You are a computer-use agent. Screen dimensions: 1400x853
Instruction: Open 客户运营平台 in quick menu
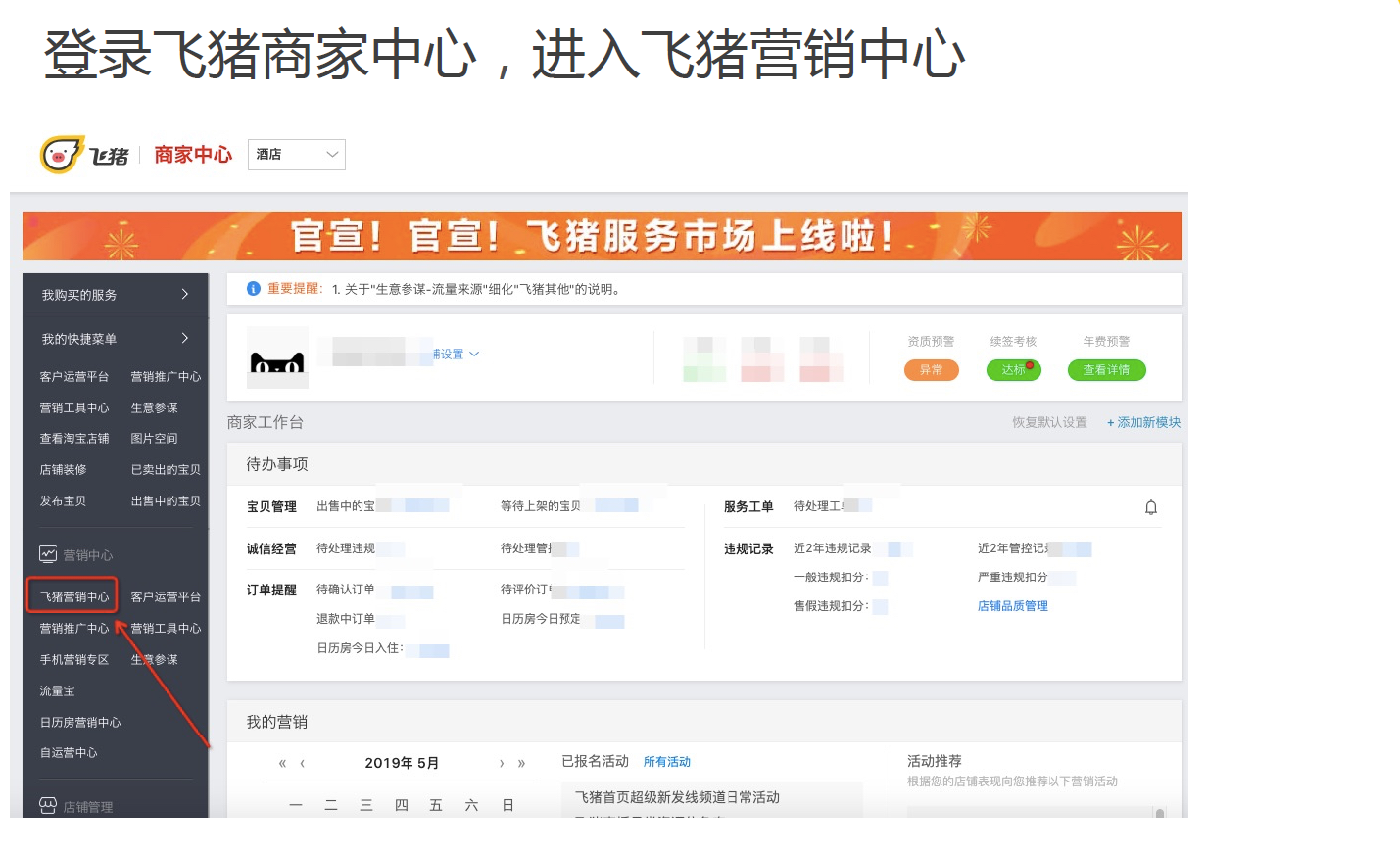coord(74,377)
